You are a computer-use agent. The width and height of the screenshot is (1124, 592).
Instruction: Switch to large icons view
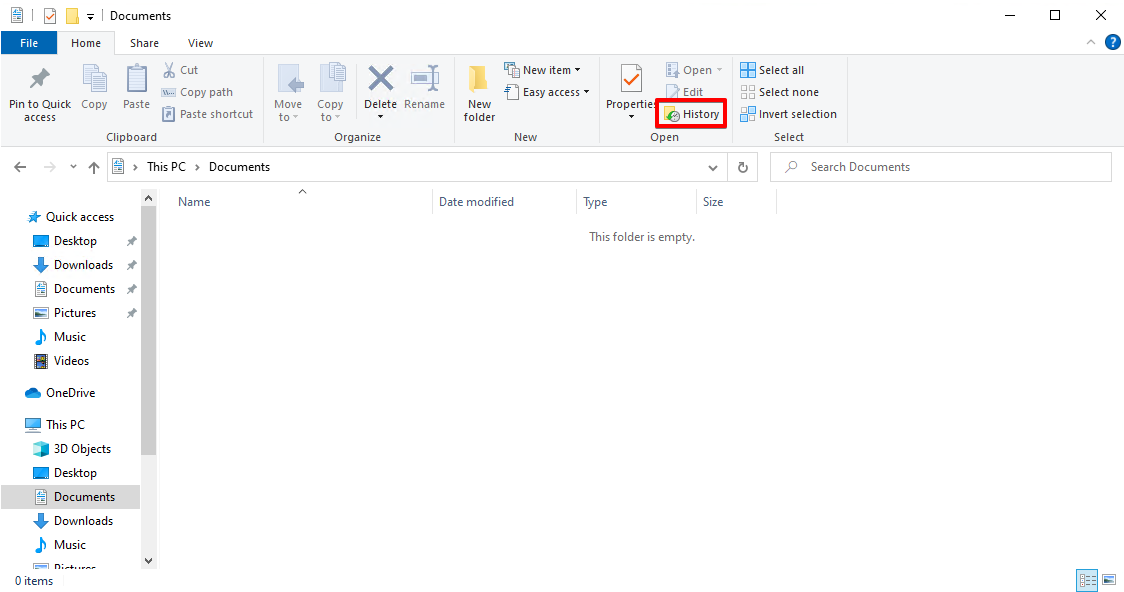1109,580
